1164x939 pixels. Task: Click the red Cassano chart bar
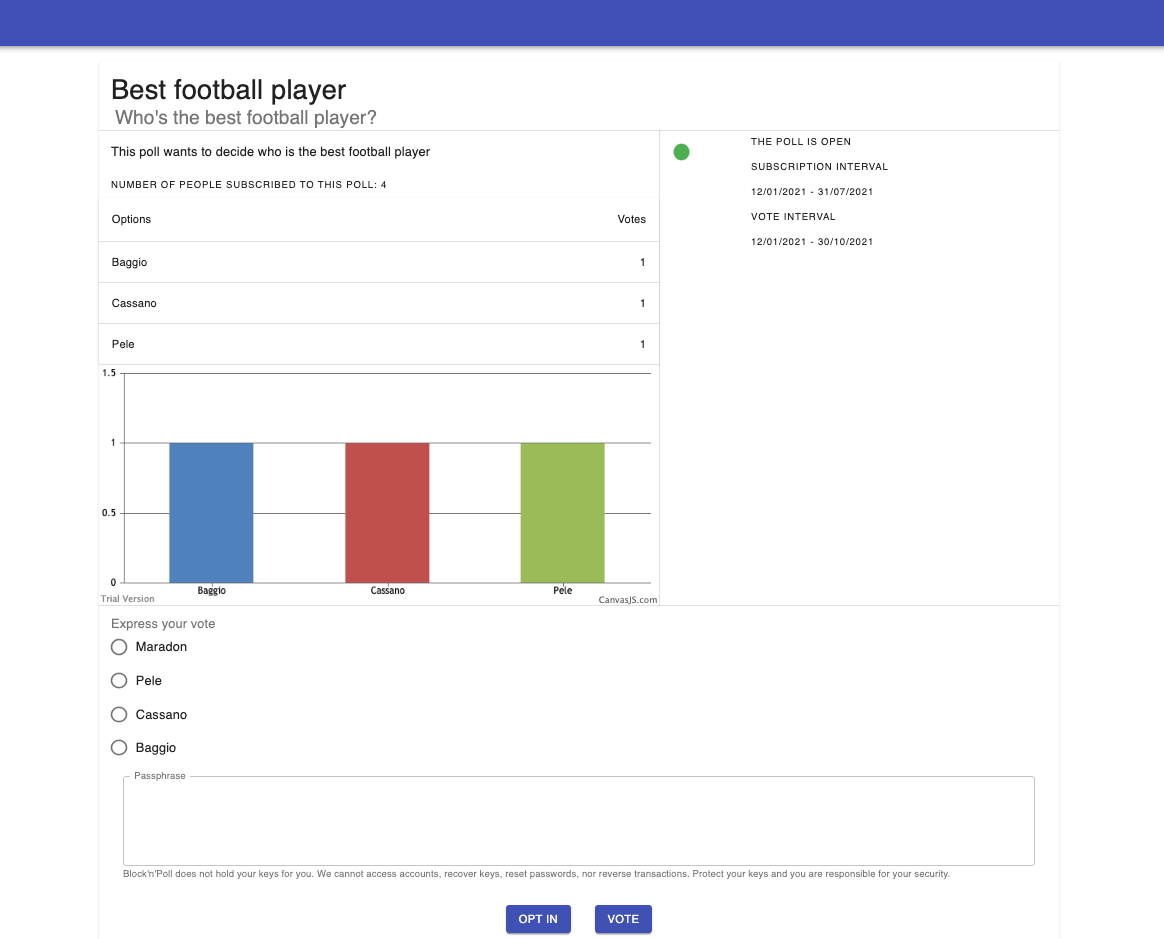[387, 512]
